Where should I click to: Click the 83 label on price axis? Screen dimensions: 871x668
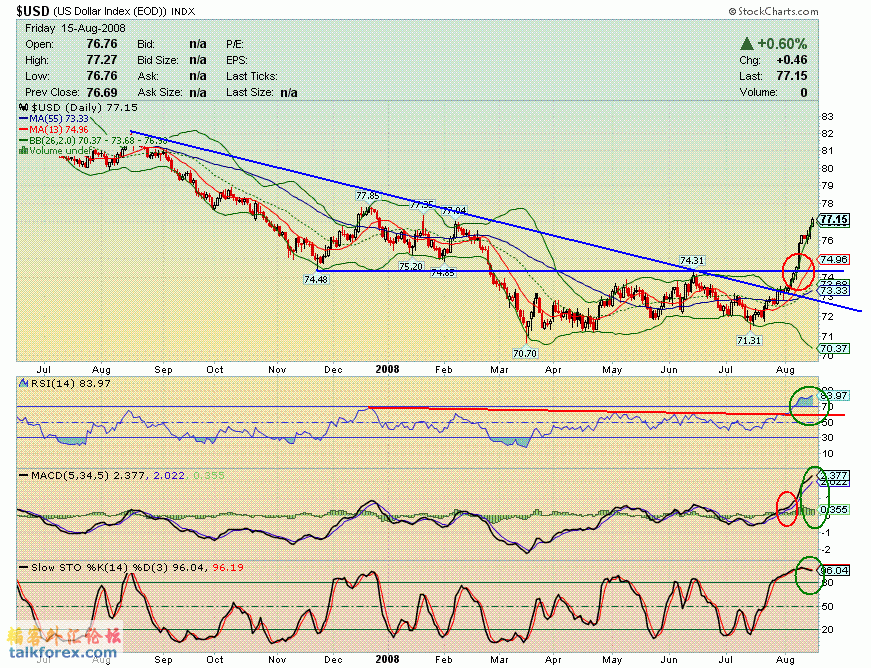(x=828, y=117)
